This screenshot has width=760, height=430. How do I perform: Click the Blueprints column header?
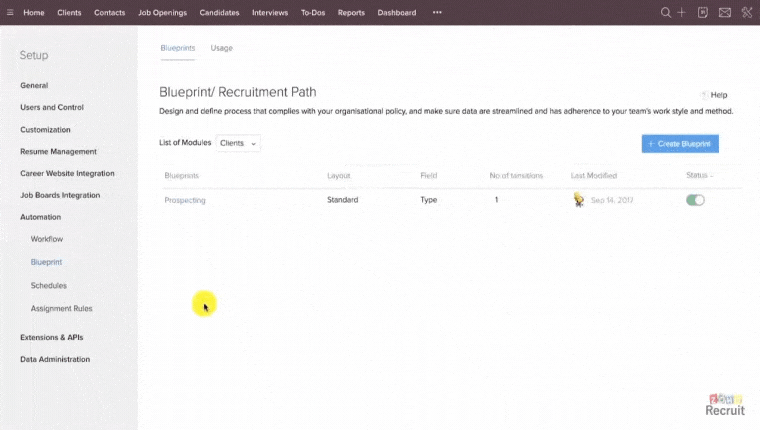(181, 175)
